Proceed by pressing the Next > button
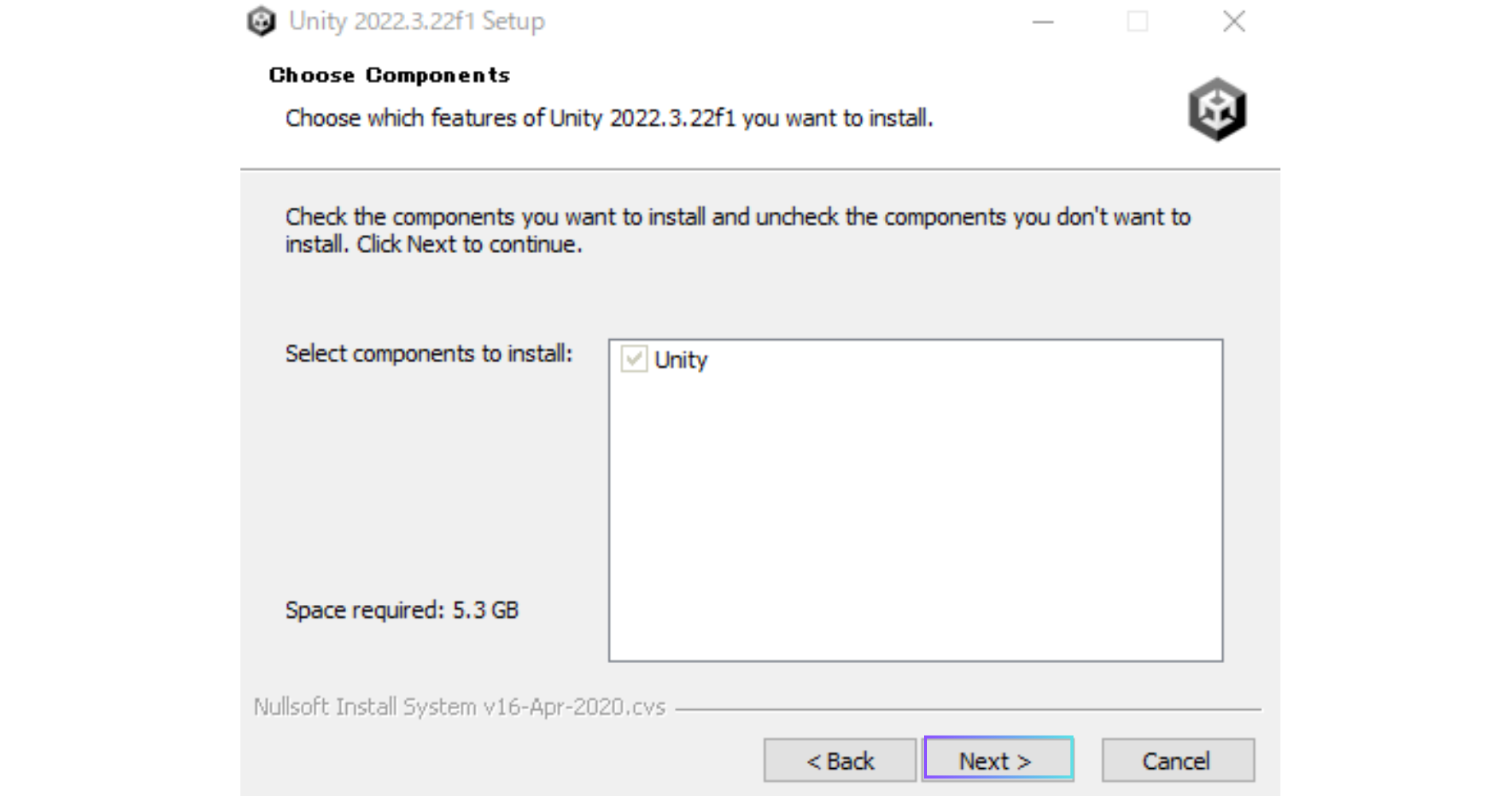Viewport: 1512px width, 796px height. (998, 759)
